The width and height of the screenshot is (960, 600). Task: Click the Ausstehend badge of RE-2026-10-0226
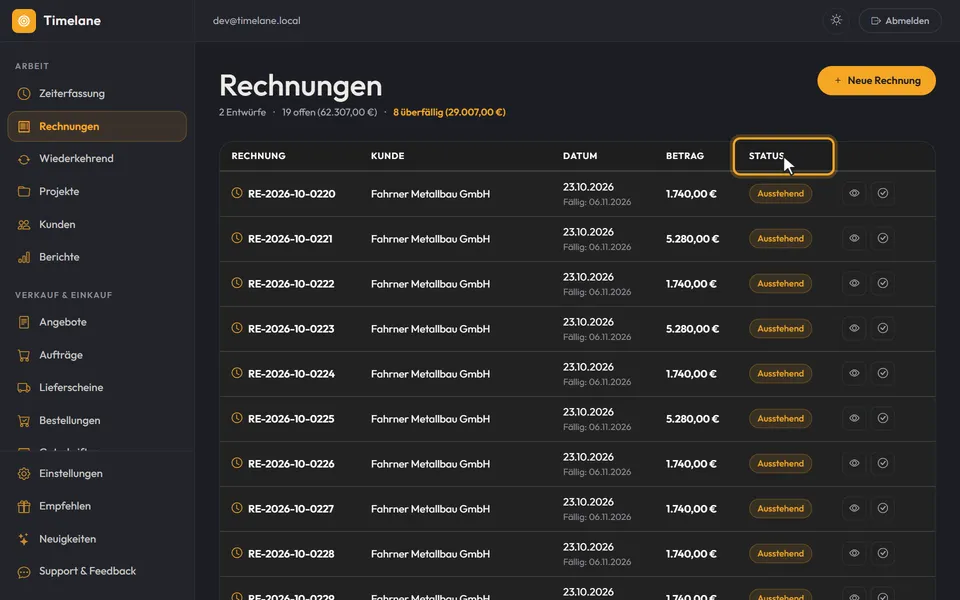[781, 463]
